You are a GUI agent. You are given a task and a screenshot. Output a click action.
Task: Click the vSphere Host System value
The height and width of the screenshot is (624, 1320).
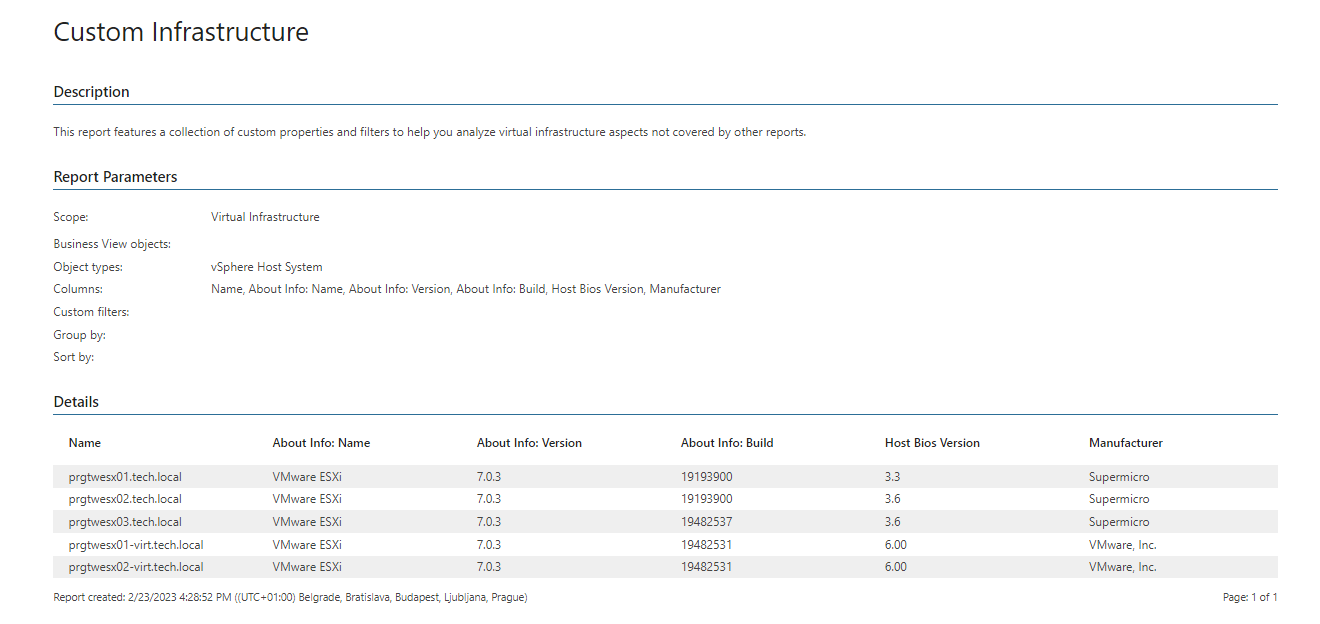coord(267,267)
